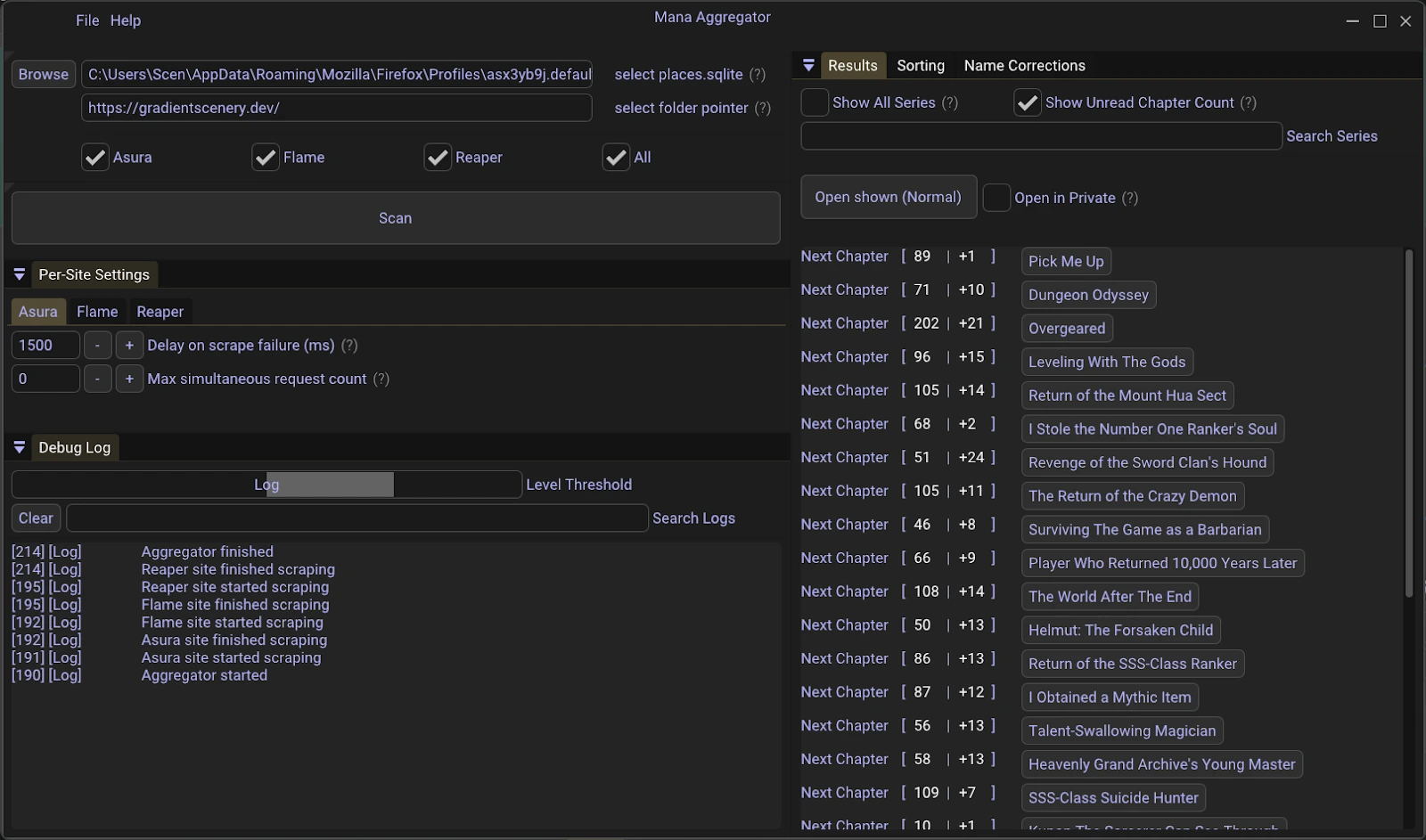Switch to the Sorting tab
The height and width of the screenshot is (840, 1426).
pos(920,66)
